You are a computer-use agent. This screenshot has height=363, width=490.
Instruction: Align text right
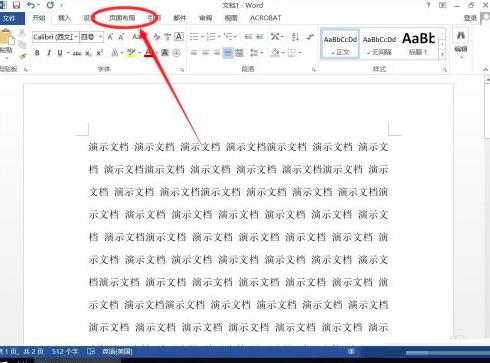[x=217, y=53]
